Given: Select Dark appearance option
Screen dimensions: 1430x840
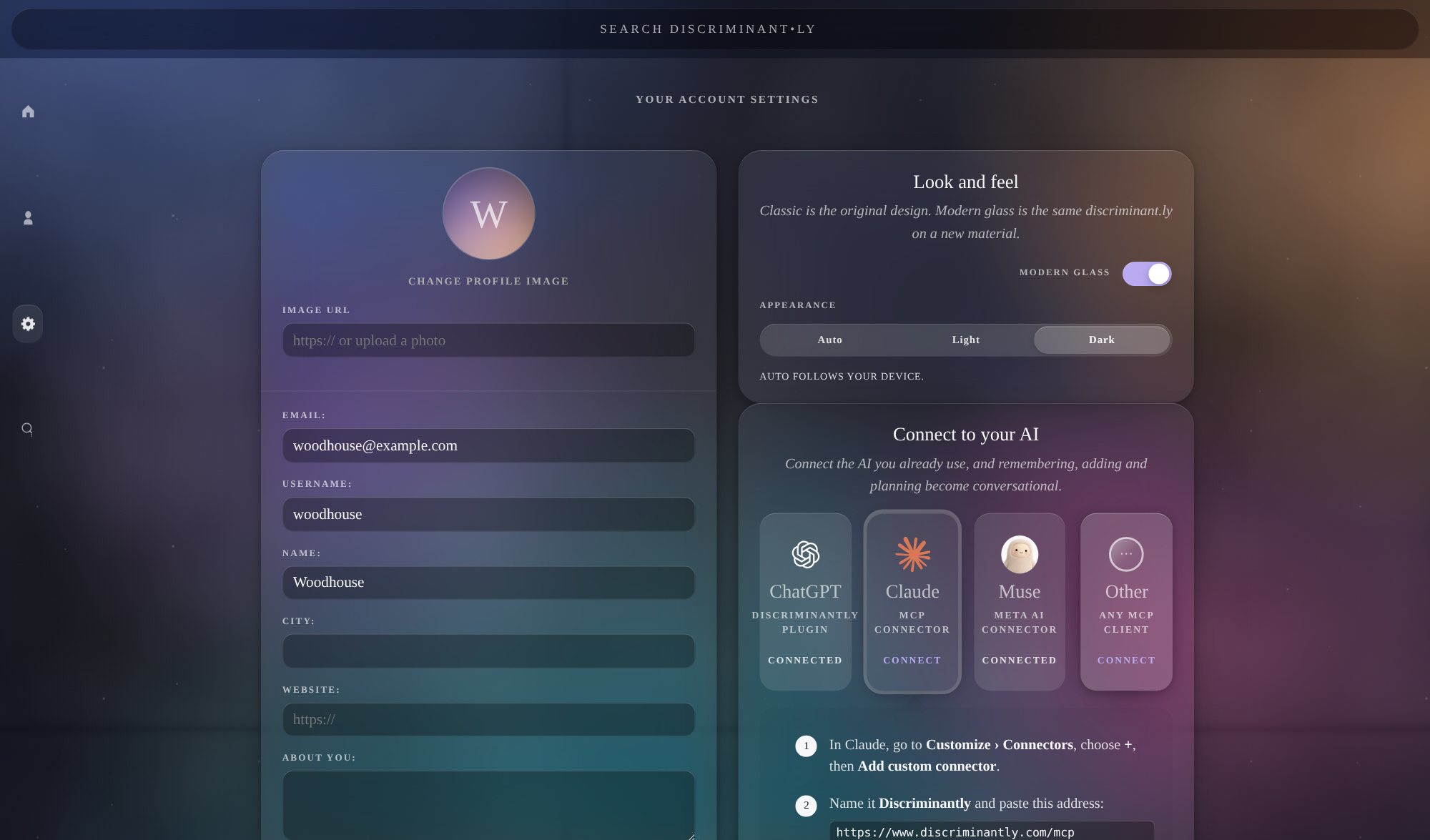Looking at the screenshot, I should 1101,340.
